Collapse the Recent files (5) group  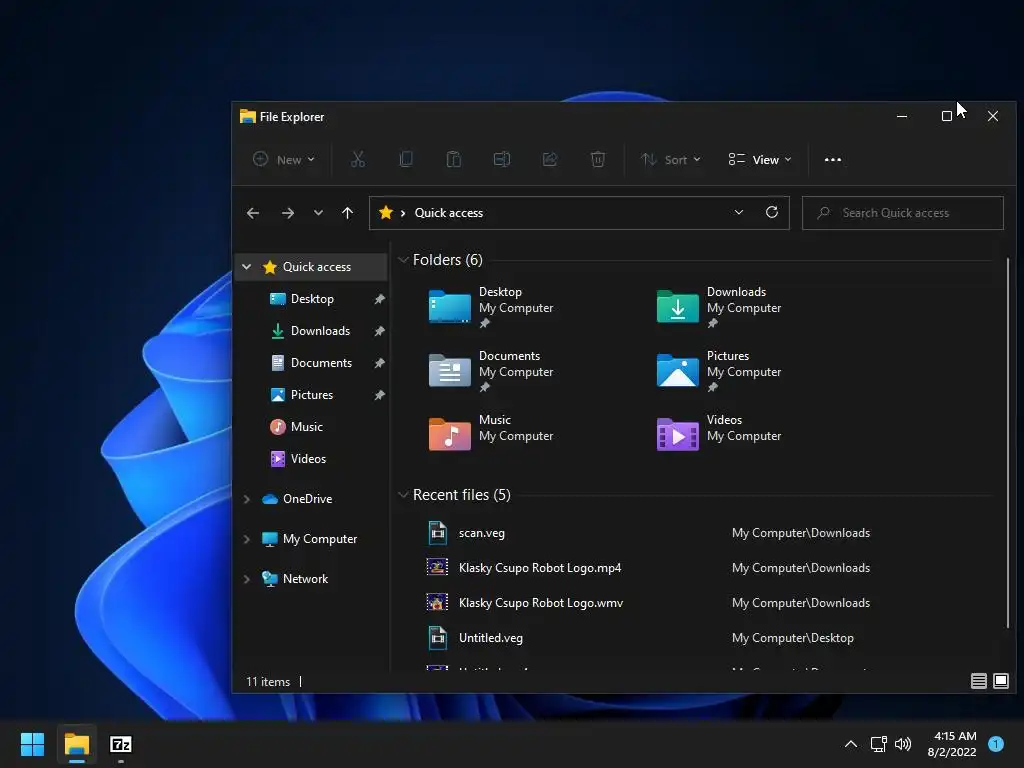tap(403, 495)
